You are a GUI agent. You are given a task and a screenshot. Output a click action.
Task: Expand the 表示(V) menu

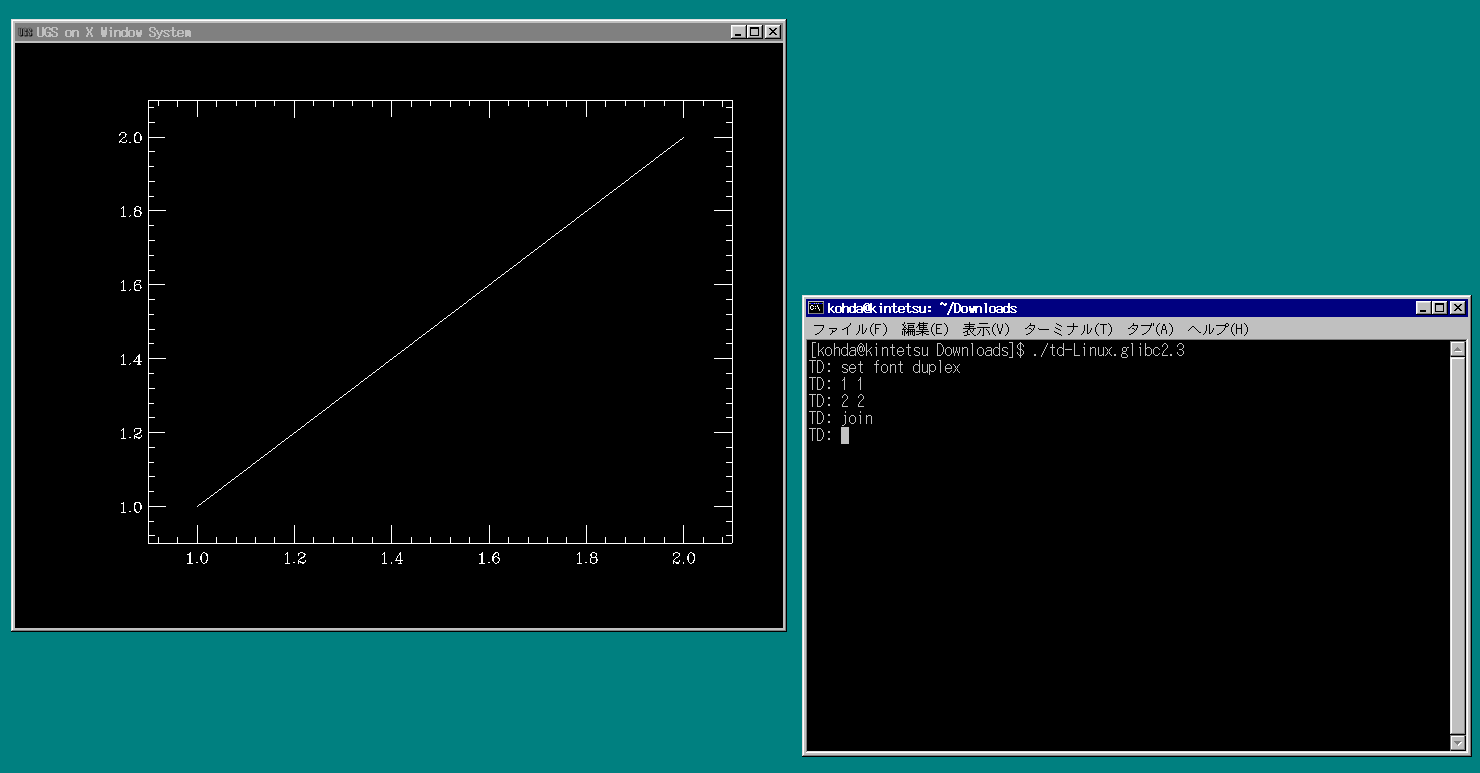click(x=985, y=329)
